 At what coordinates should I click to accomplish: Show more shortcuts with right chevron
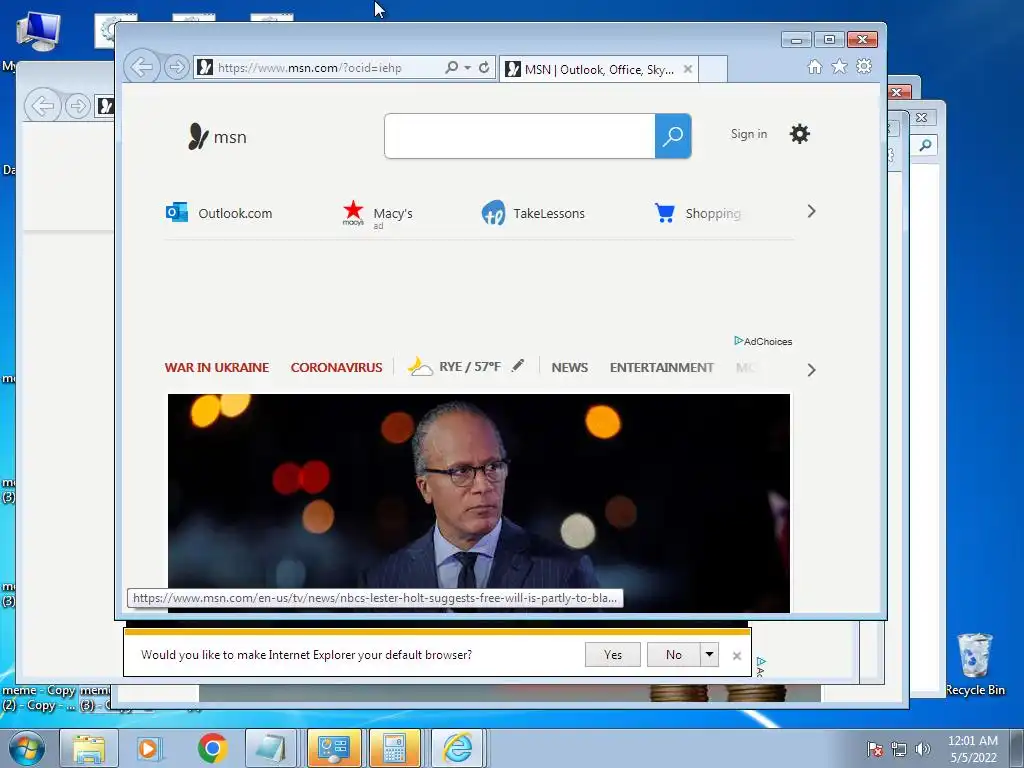point(811,211)
